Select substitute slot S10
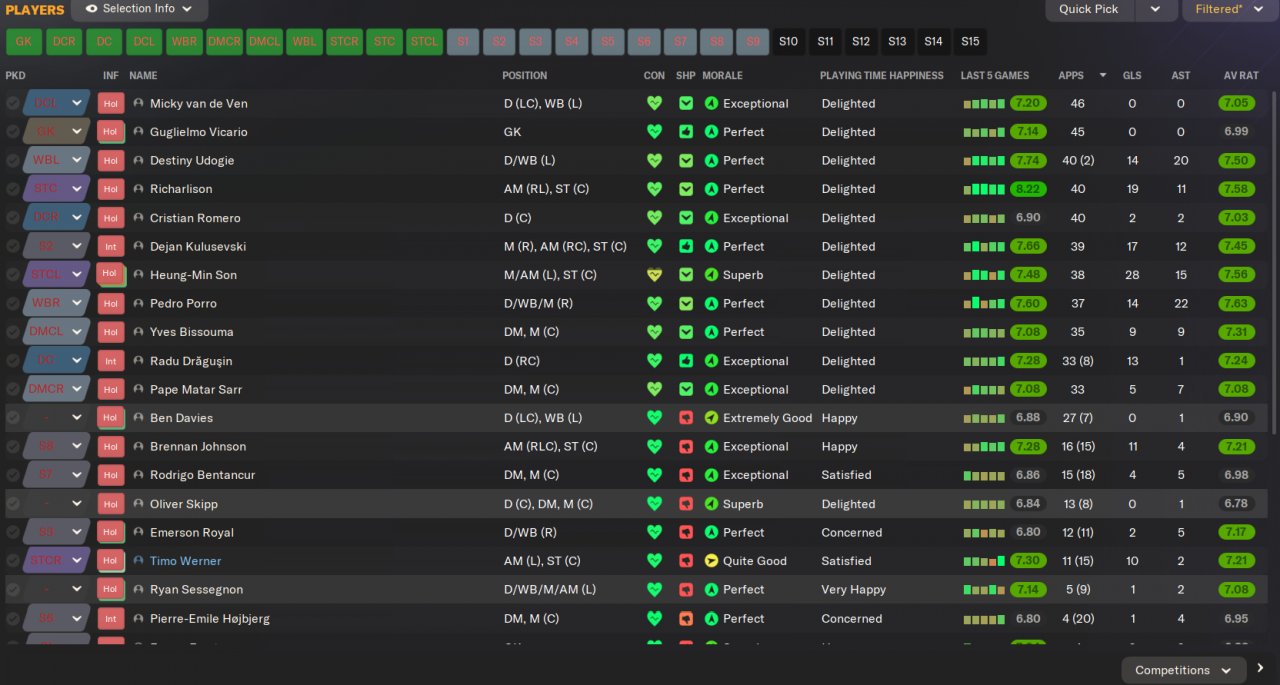 point(789,42)
